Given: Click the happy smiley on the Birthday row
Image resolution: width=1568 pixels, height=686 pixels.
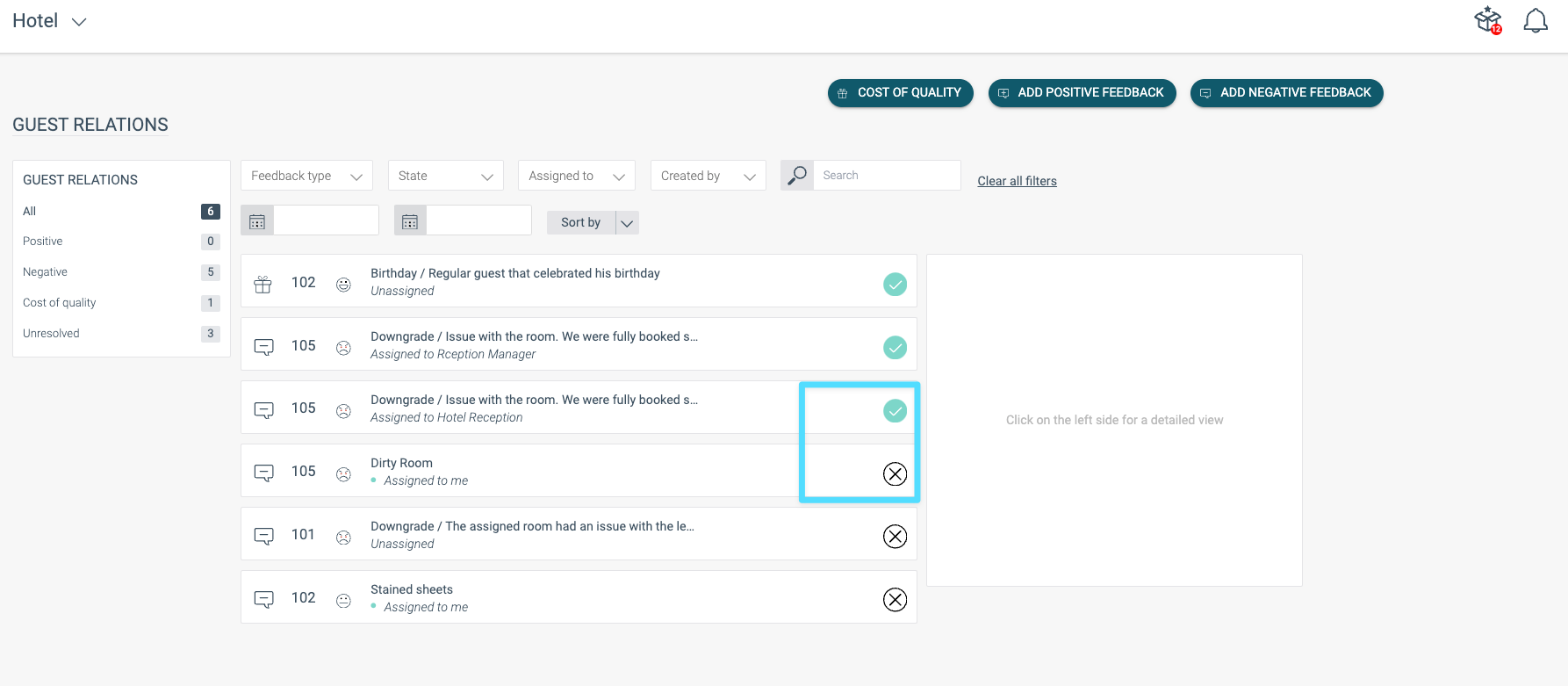Looking at the screenshot, I should tap(344, 285).
